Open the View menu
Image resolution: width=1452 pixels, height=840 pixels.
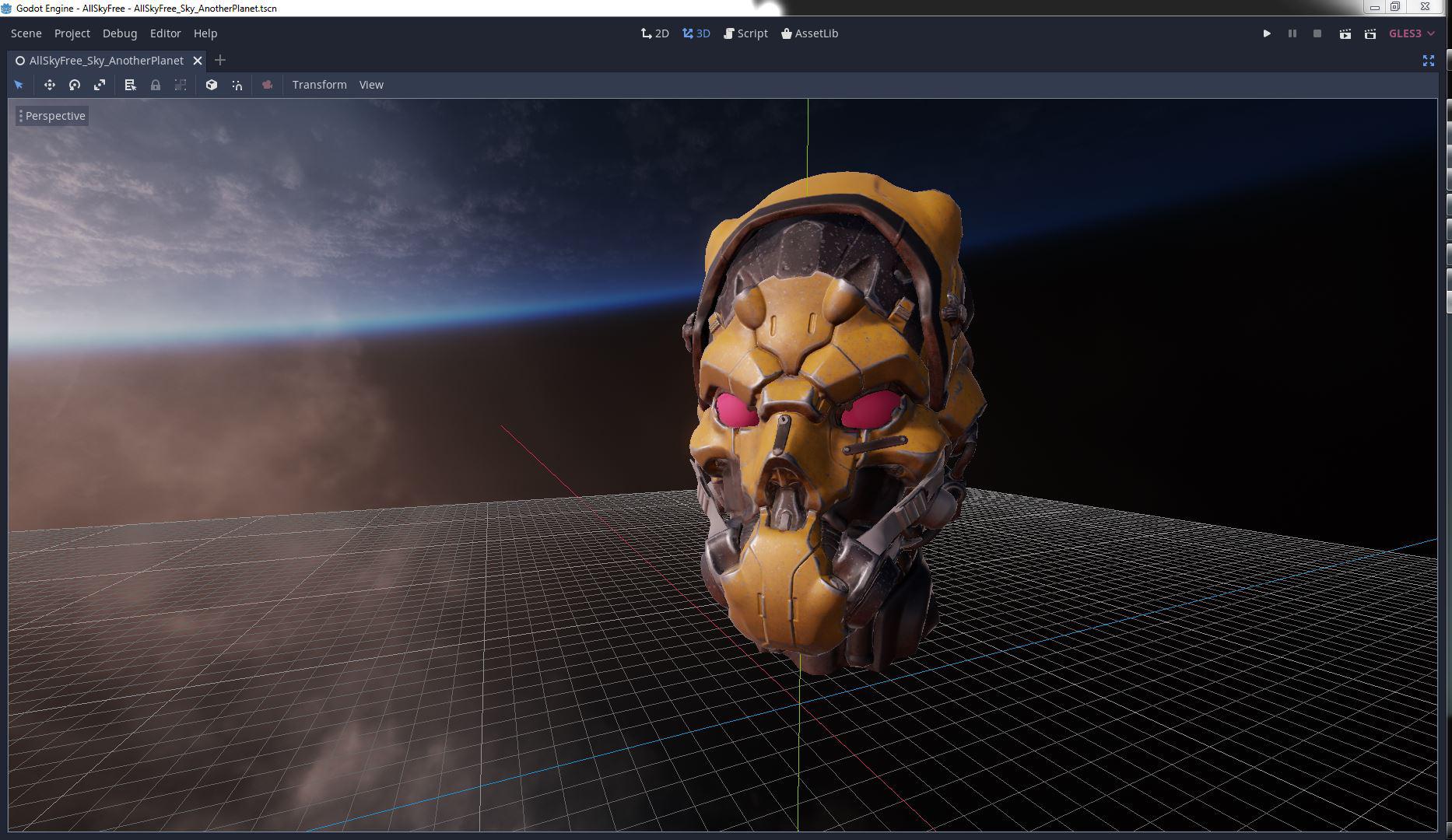[x=371, y=85]
